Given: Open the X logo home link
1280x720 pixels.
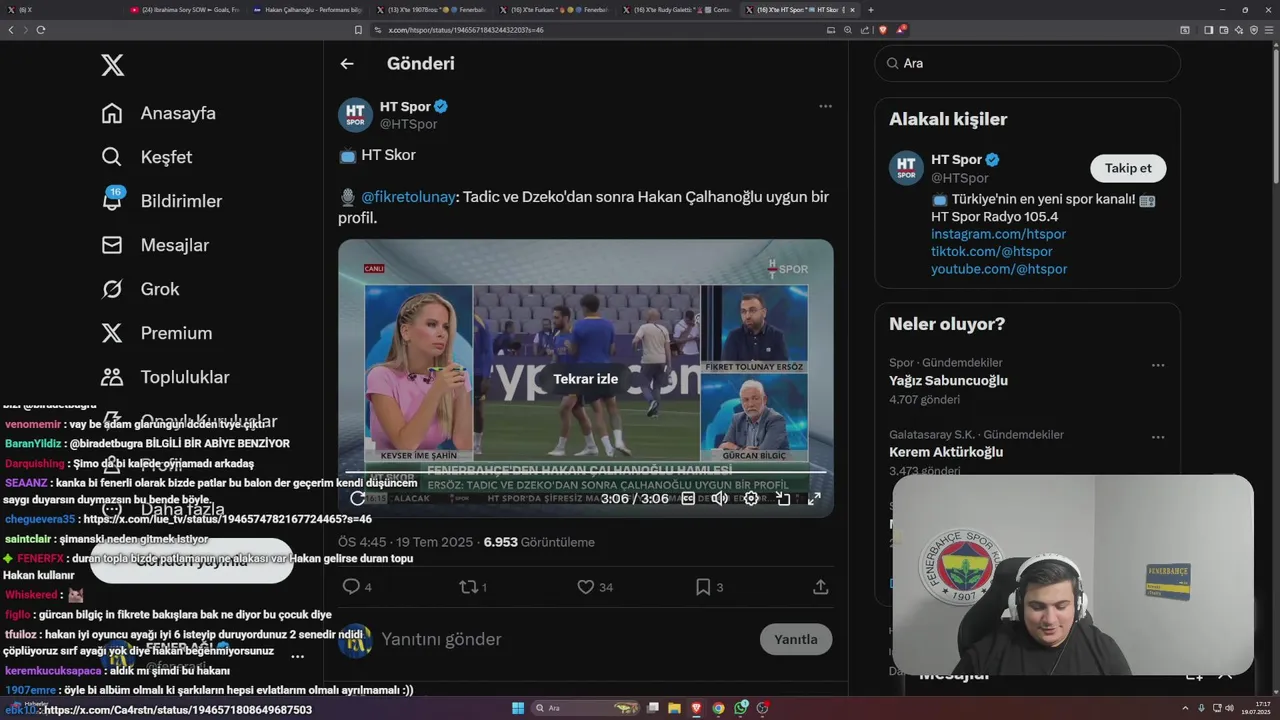Looking at the screenshot, I should [x=113, y=66].
